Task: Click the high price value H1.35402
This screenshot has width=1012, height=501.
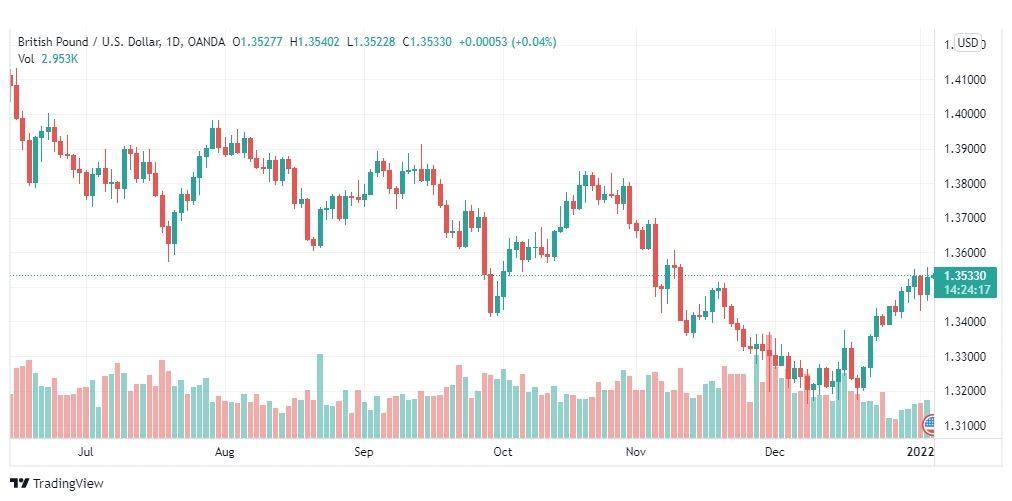Action: pyautogui.click(x=315, y=42)
